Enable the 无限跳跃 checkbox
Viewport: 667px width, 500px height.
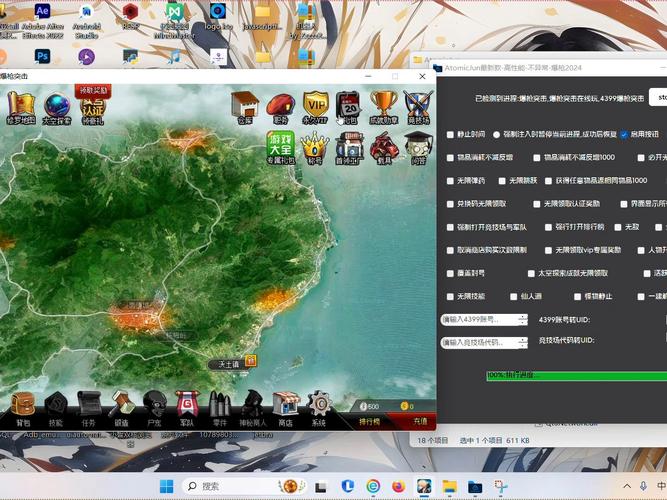pyautogui.click(x=502, y=181)
